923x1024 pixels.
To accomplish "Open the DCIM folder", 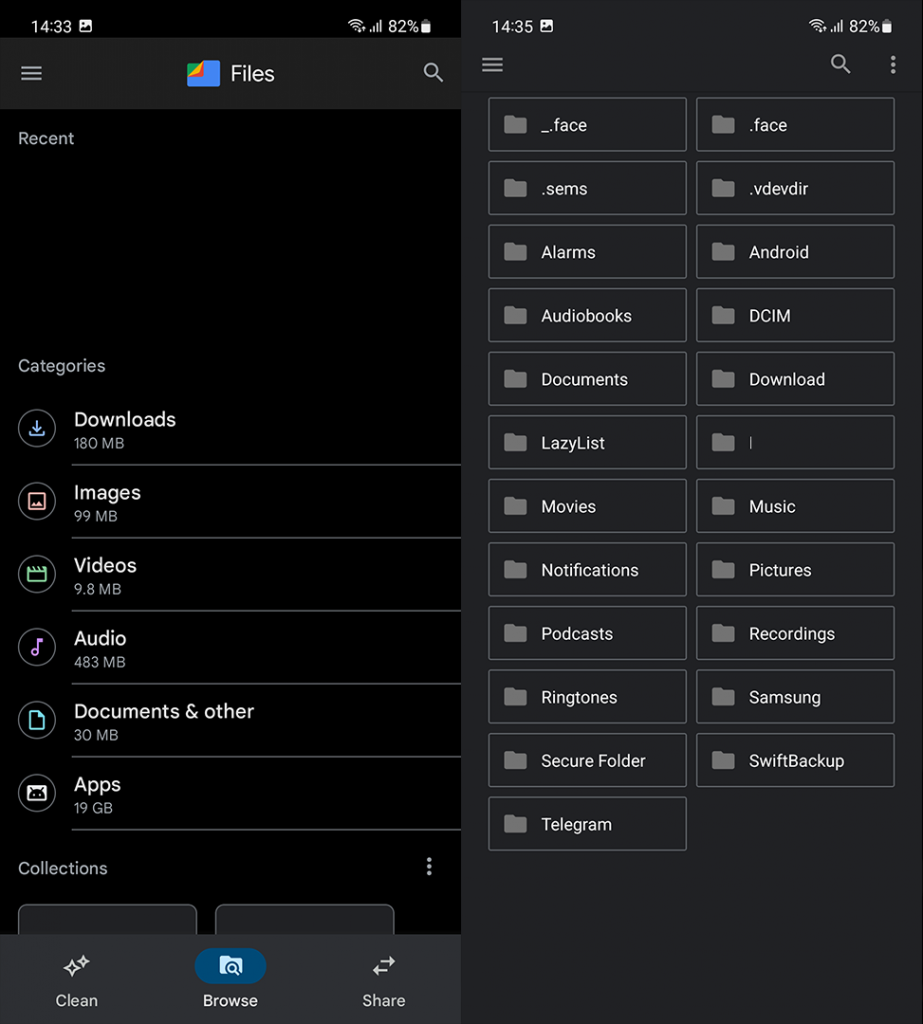I will [x=795, y=315].
